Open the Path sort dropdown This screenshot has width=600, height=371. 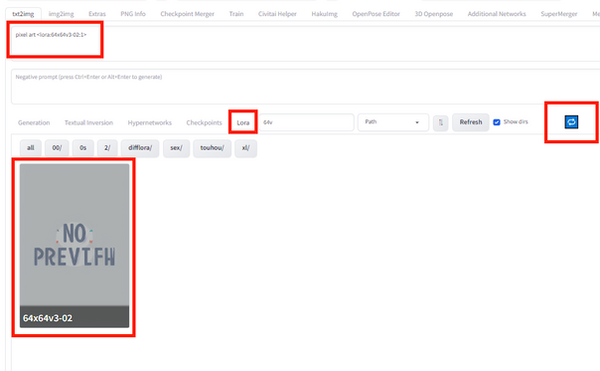(393, 122)
